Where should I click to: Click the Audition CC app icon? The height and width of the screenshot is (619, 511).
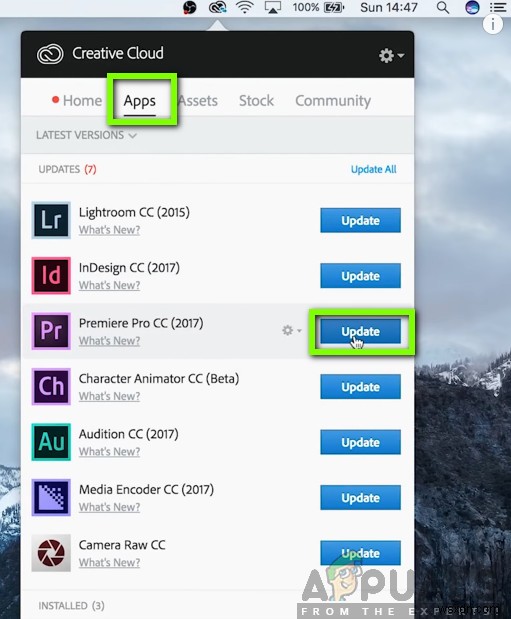click(x=51, y=442)
